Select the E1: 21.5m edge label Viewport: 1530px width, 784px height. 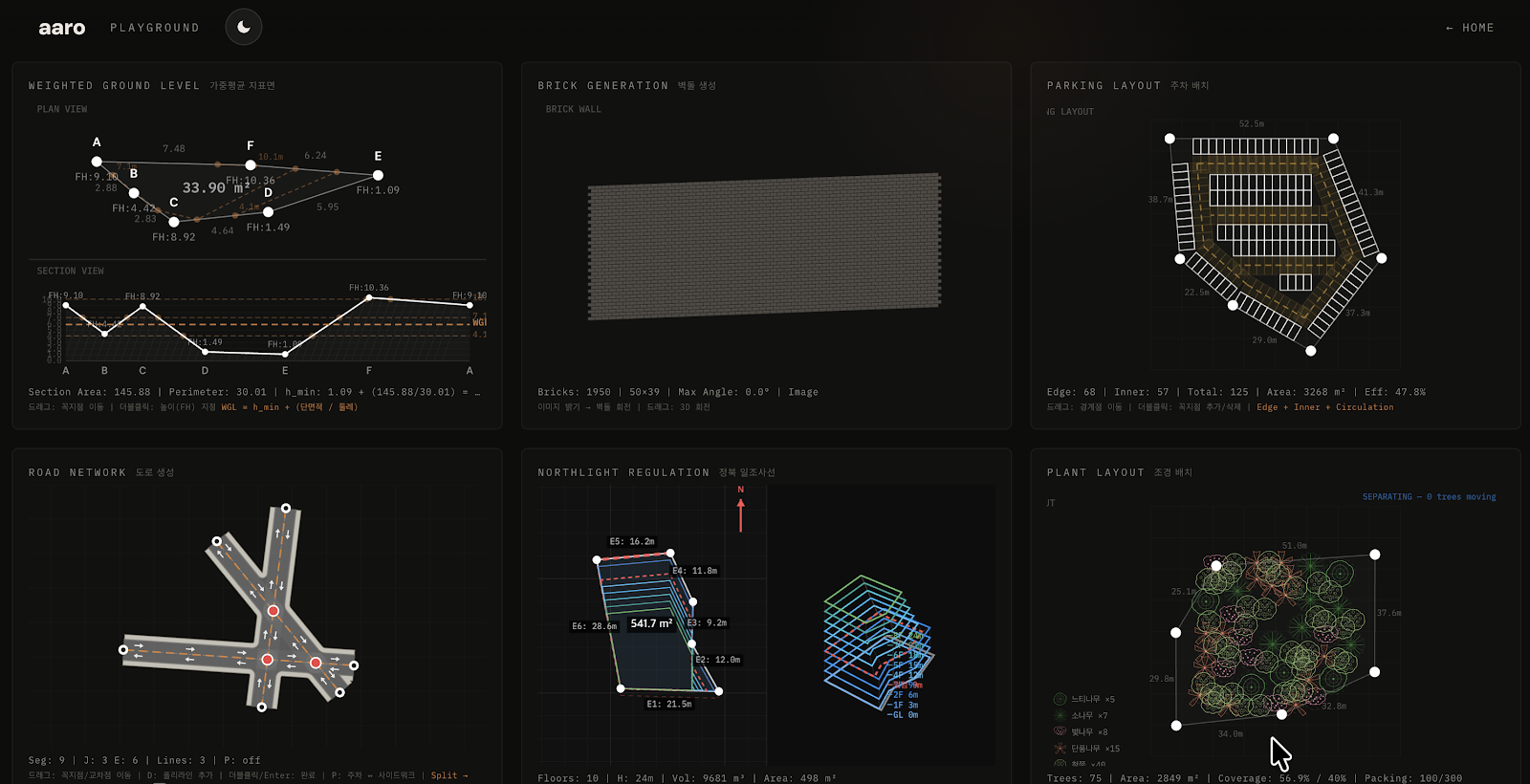click(x=669, y=704)
